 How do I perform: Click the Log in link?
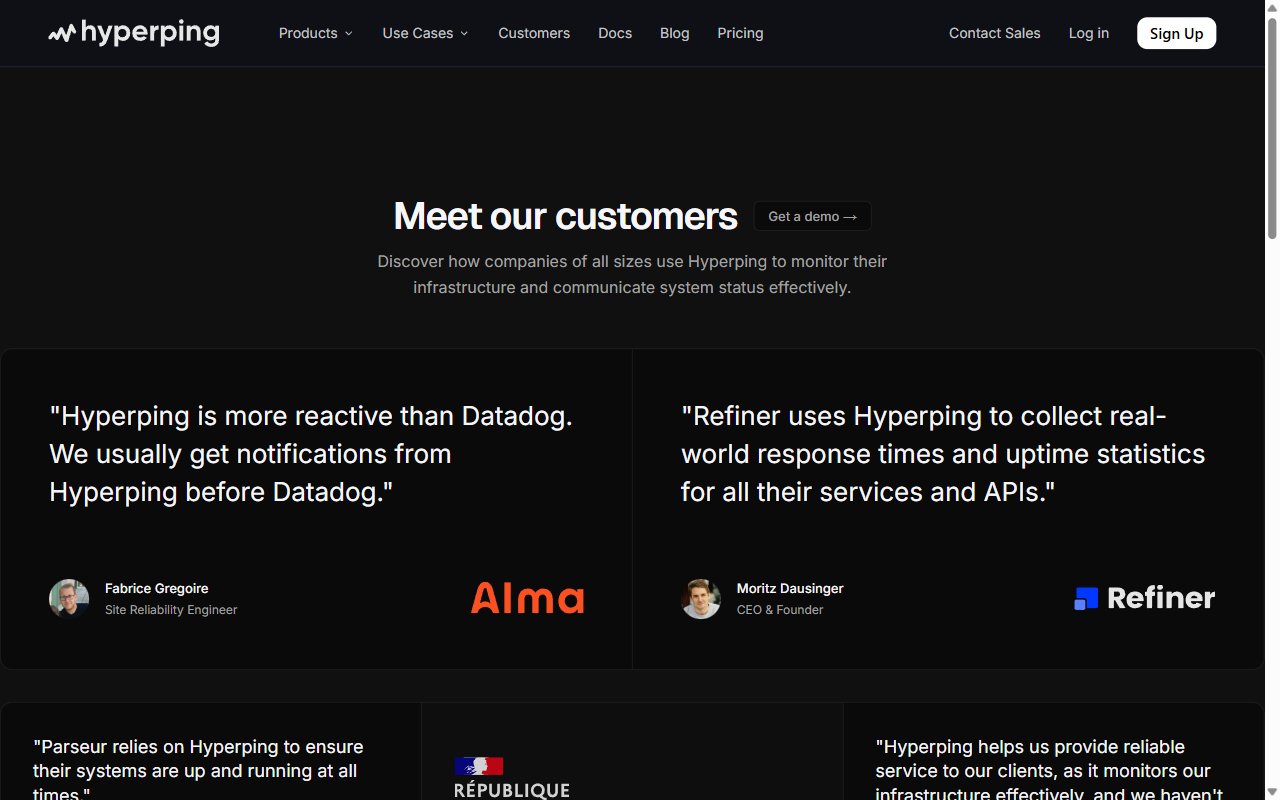pos(1089,33)
